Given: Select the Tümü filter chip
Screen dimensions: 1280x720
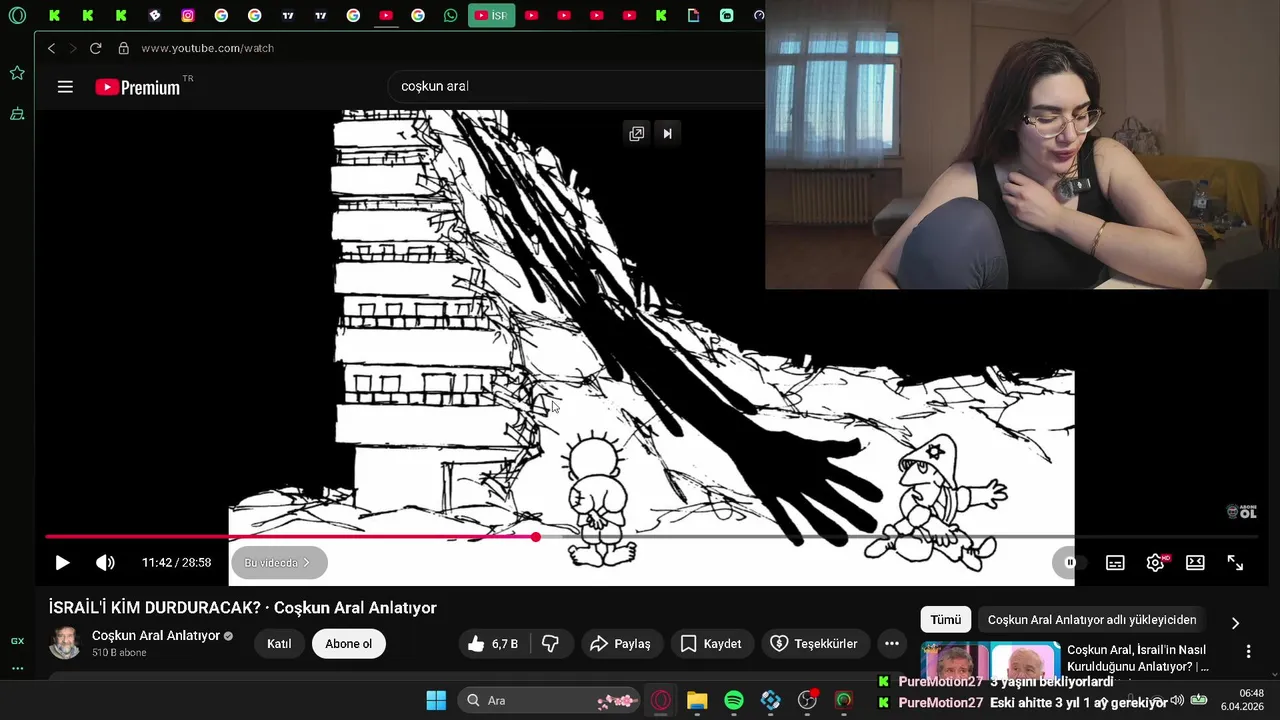Looking at the screenshot, I should pos(945,620).
